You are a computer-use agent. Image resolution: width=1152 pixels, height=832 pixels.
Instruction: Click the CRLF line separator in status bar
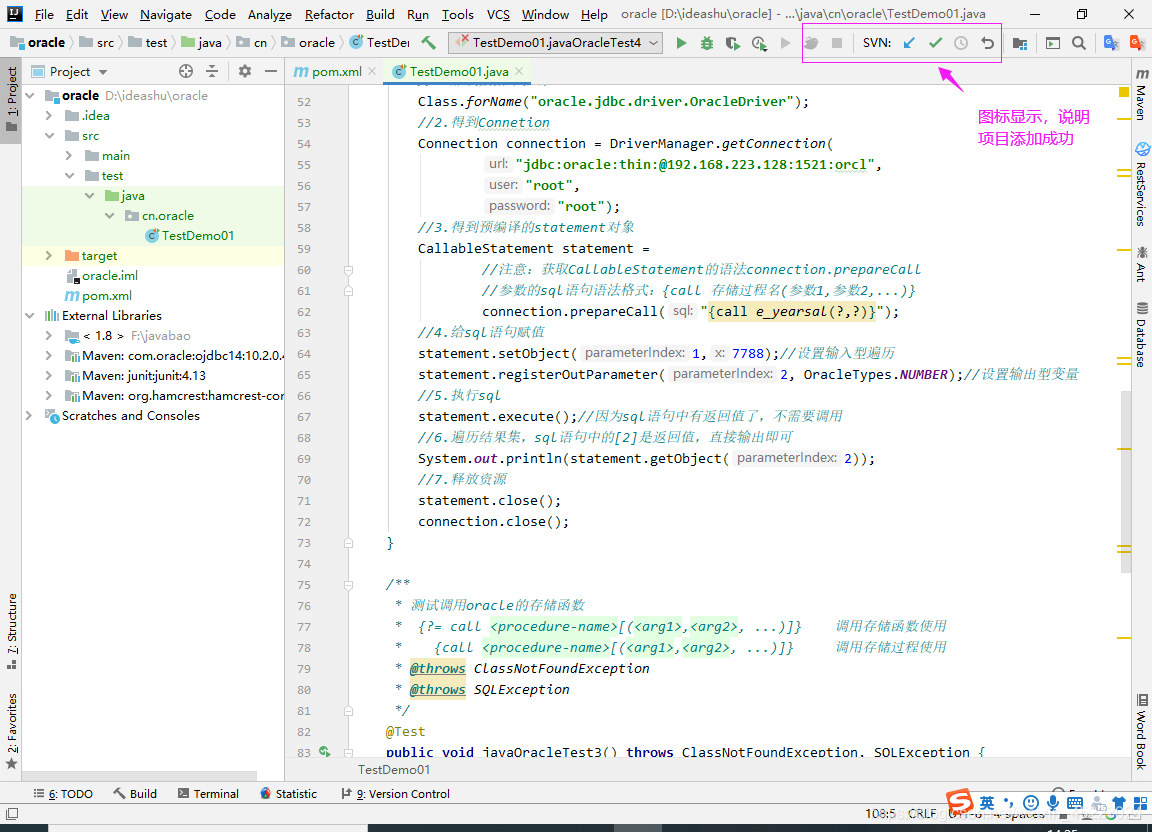(x=922, y=814)
